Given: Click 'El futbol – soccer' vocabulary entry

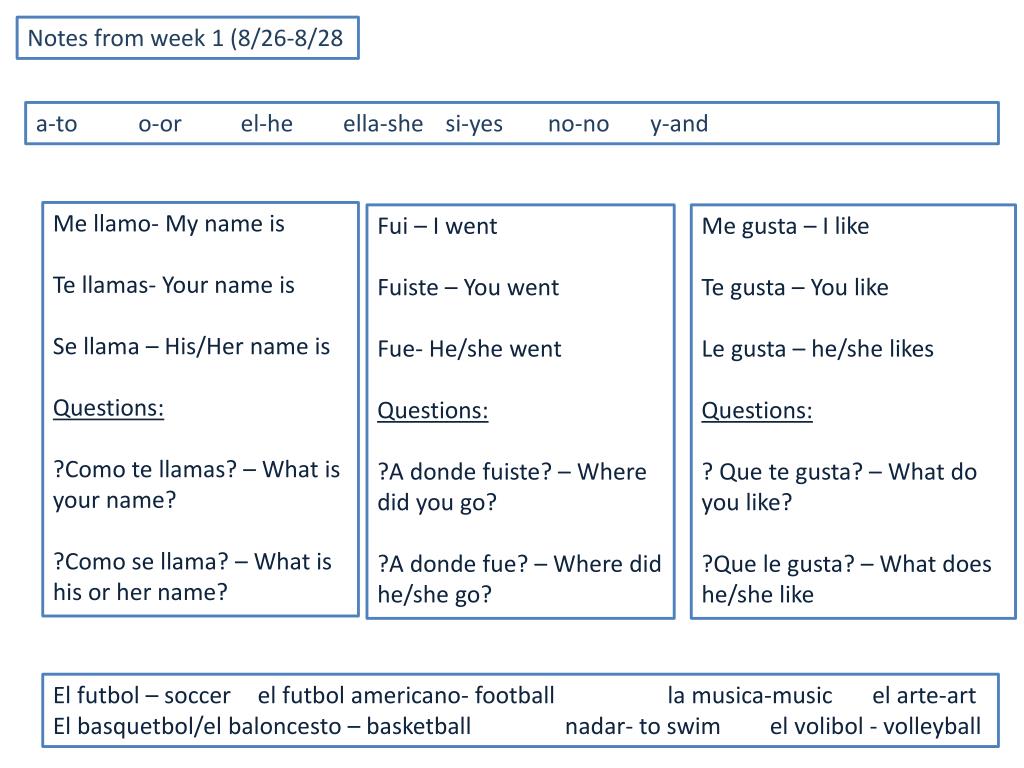Looking at the screenshot, I should (x=142, y=696).
